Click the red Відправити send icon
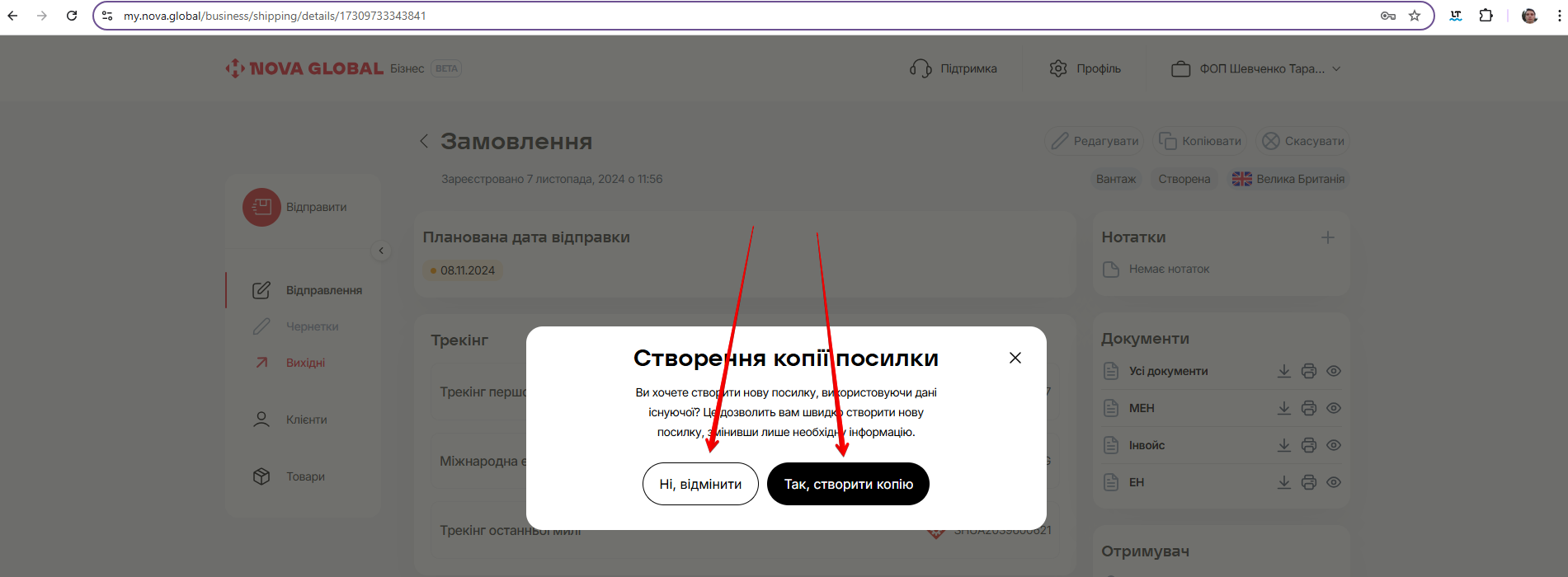The width and height of the screenshot is (1568, 577). tap(261, 207)
